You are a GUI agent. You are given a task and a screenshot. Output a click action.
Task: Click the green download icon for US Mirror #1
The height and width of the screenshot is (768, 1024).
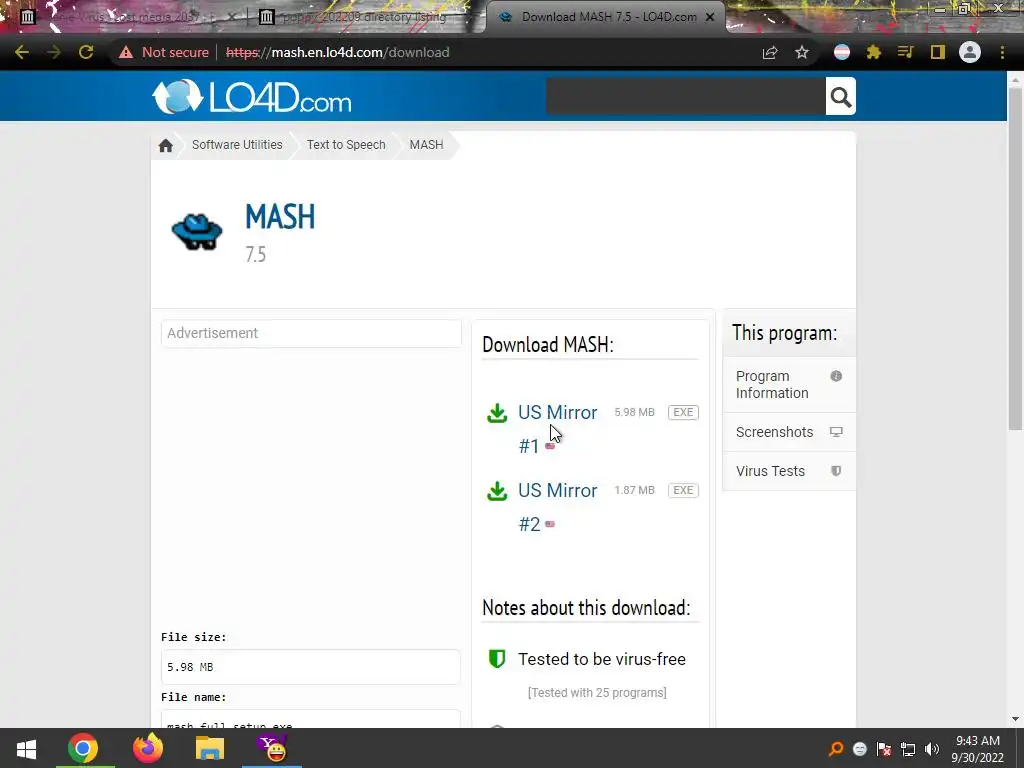[x=497, y=413]
